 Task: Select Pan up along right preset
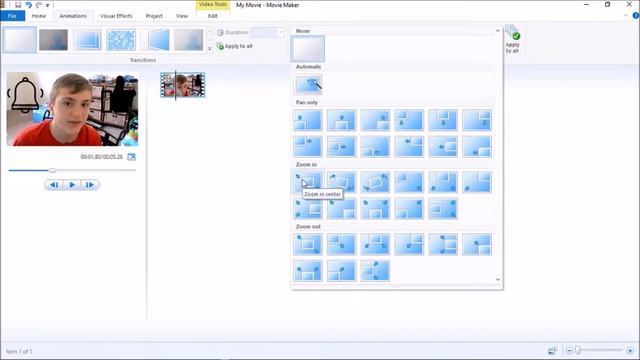(x=375, y=120)
